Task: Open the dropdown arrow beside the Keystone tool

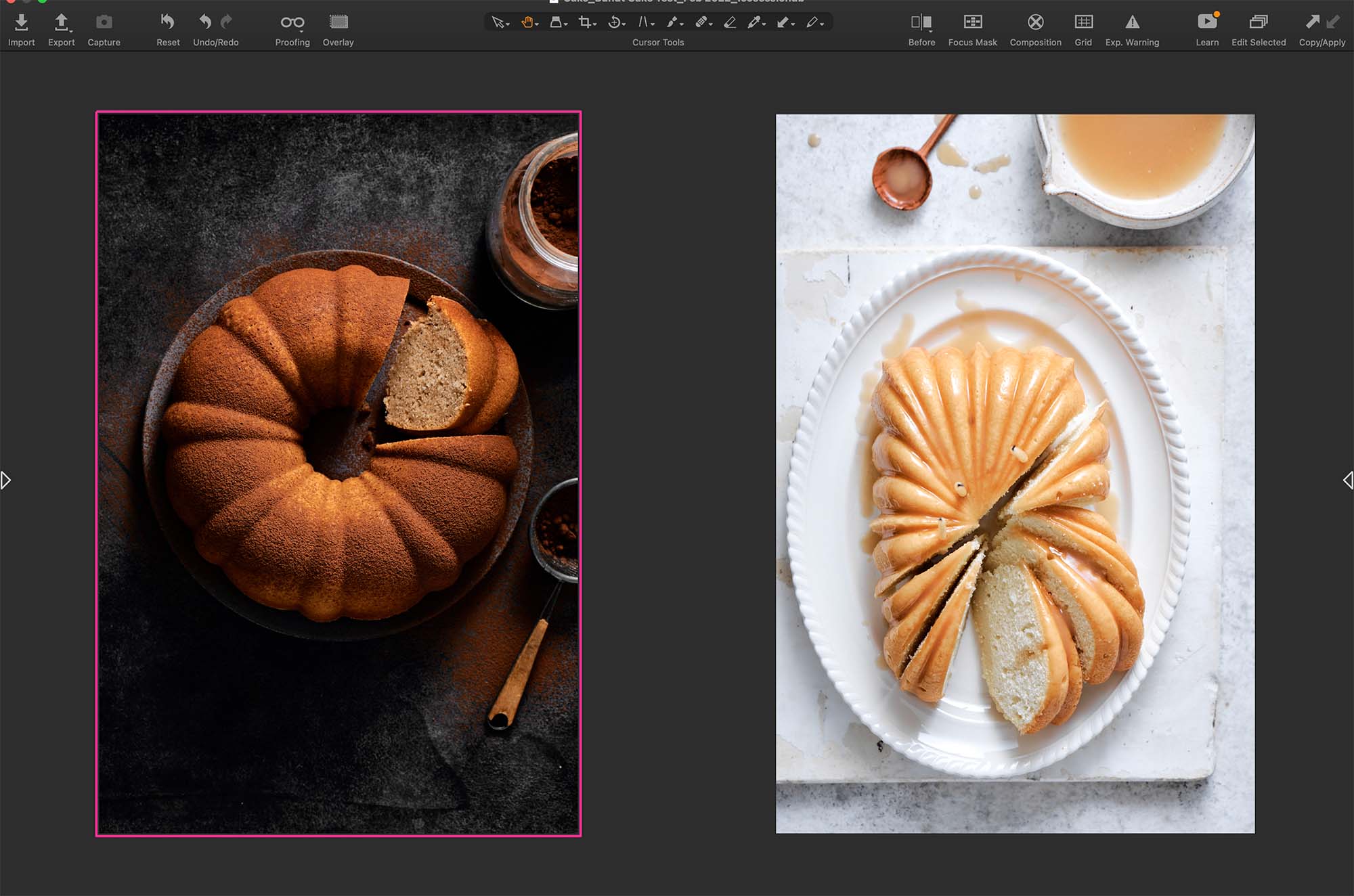Action: 653,25
